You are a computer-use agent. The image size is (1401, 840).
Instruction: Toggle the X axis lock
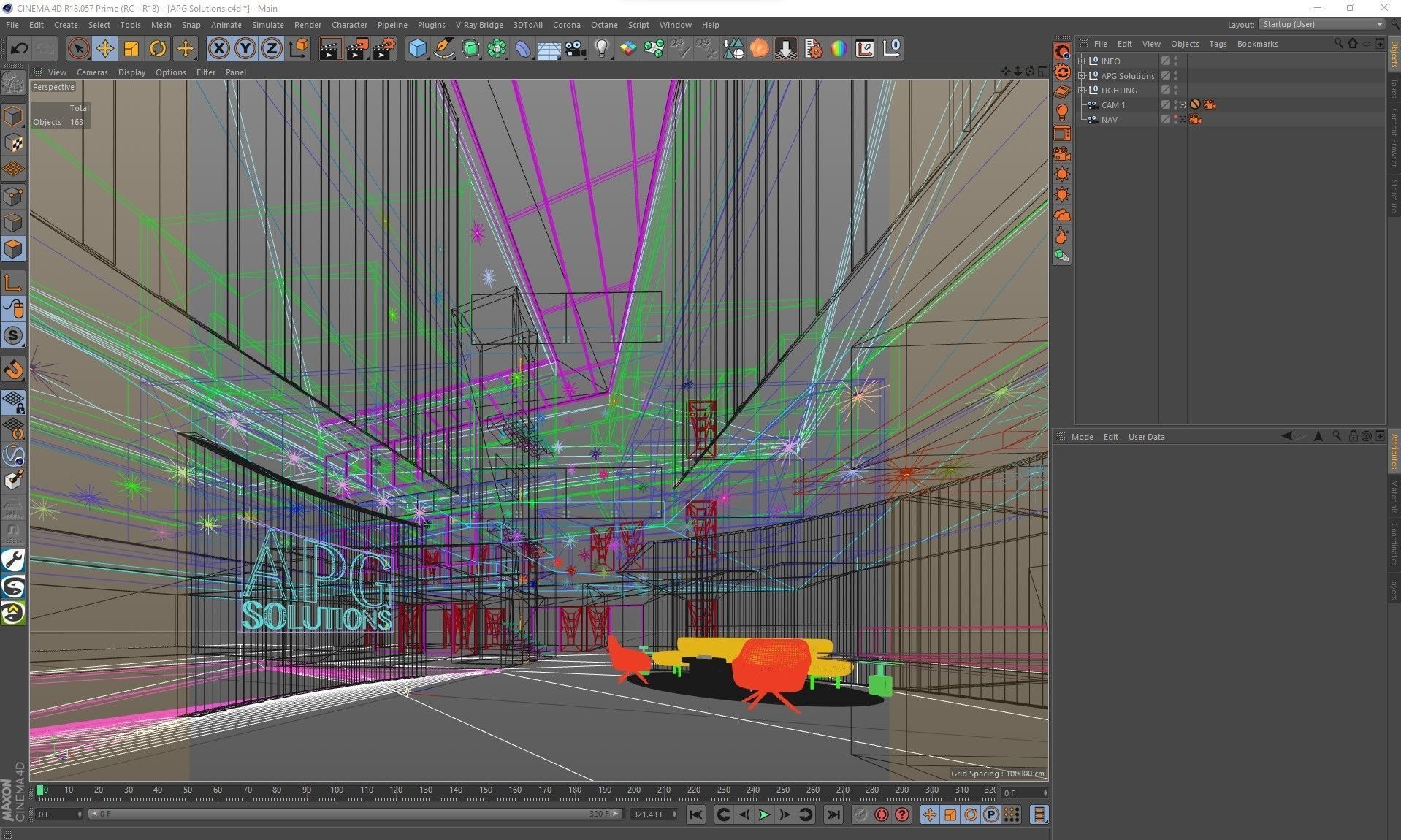point(218,48)
